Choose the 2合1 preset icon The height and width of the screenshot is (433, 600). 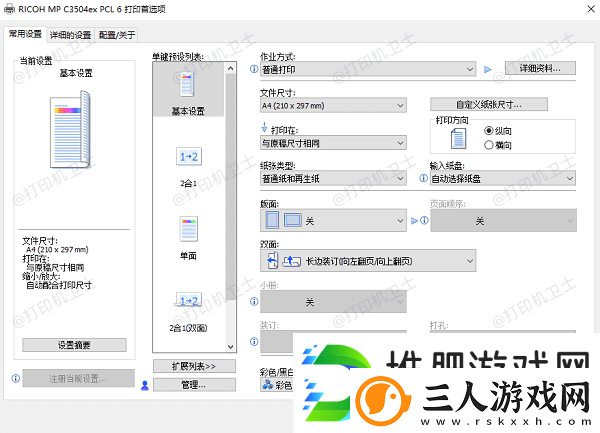click(189, 156)
